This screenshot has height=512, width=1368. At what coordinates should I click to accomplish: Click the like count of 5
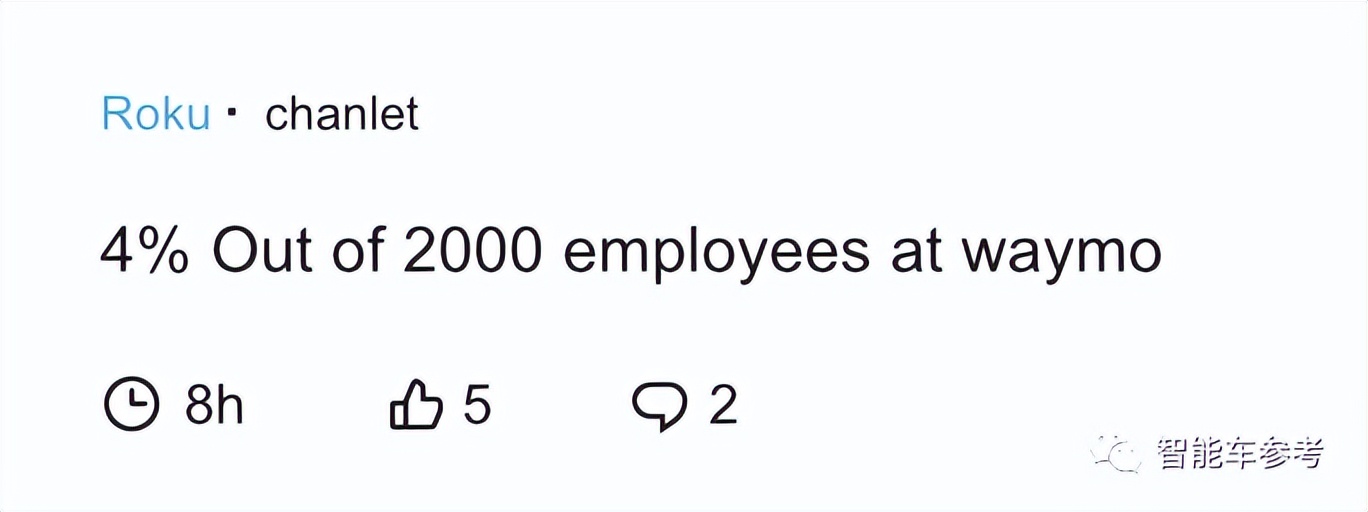coord(477,406)
